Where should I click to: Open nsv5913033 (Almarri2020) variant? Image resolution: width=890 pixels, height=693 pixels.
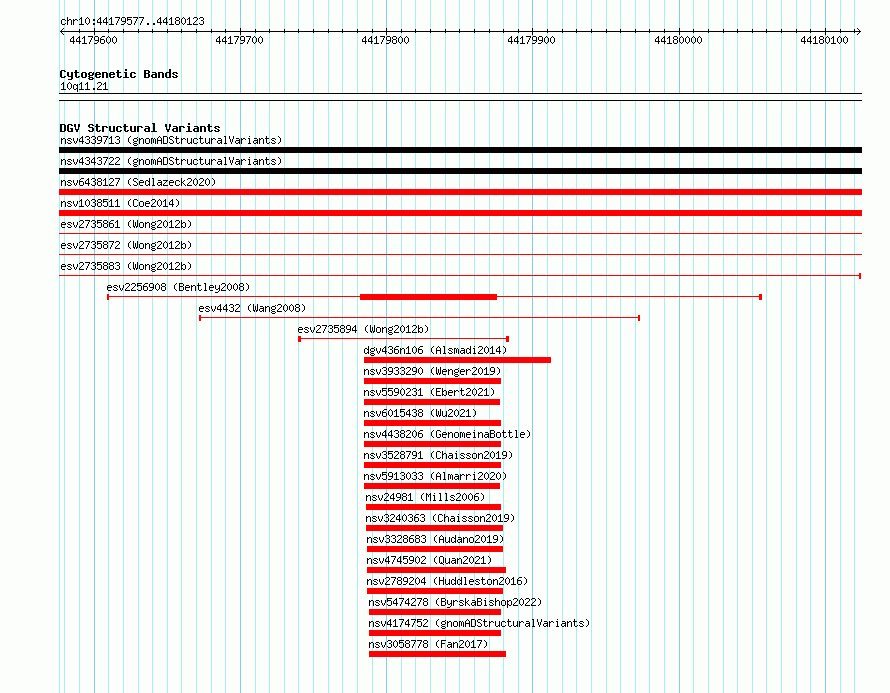coord(435,476)
